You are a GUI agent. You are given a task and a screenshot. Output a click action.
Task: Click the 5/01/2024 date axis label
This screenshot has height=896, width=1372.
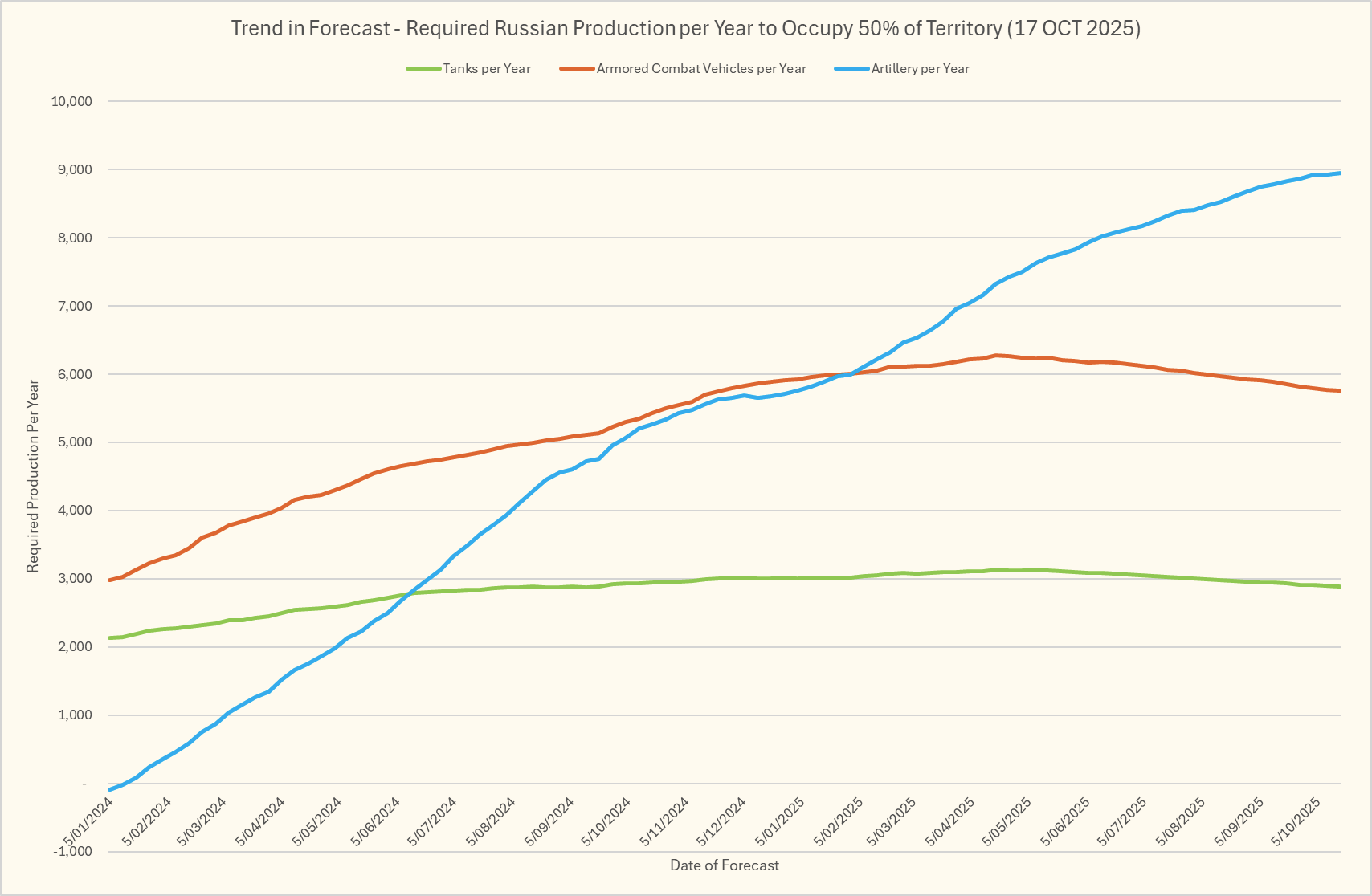coord(89,821)
